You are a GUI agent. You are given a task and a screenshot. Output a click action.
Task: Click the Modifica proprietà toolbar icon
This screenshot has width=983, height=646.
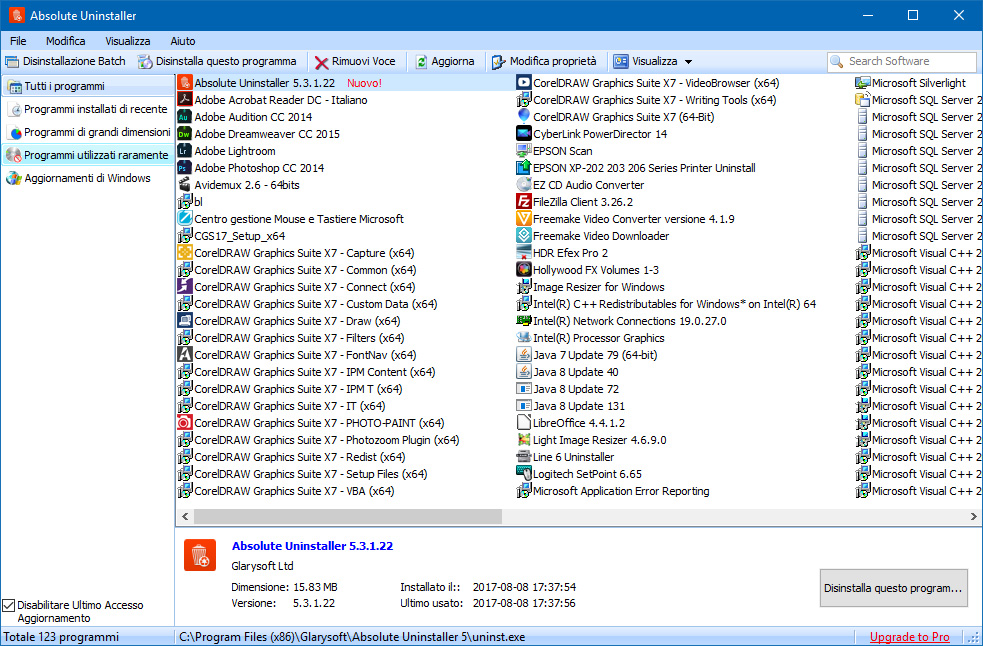point(499,62)
